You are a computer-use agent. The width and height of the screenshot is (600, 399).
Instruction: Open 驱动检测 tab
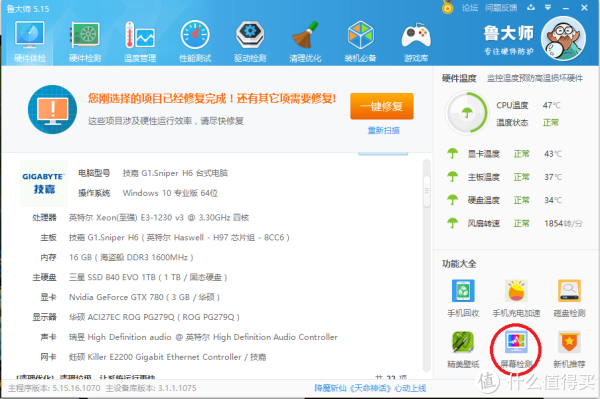click(x=250, y=41)
